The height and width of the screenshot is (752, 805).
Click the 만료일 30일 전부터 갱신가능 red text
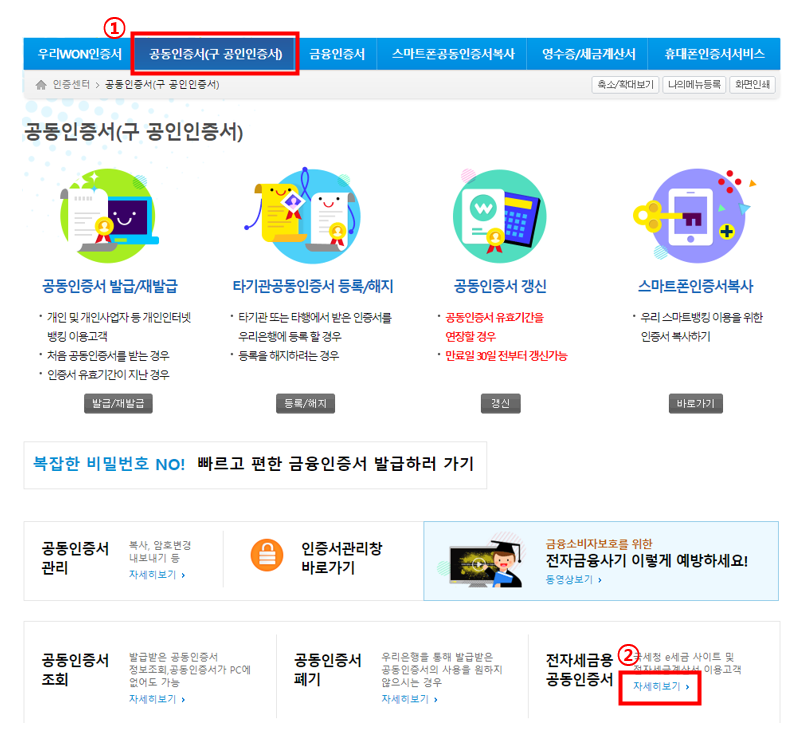(x=506, y=356)
